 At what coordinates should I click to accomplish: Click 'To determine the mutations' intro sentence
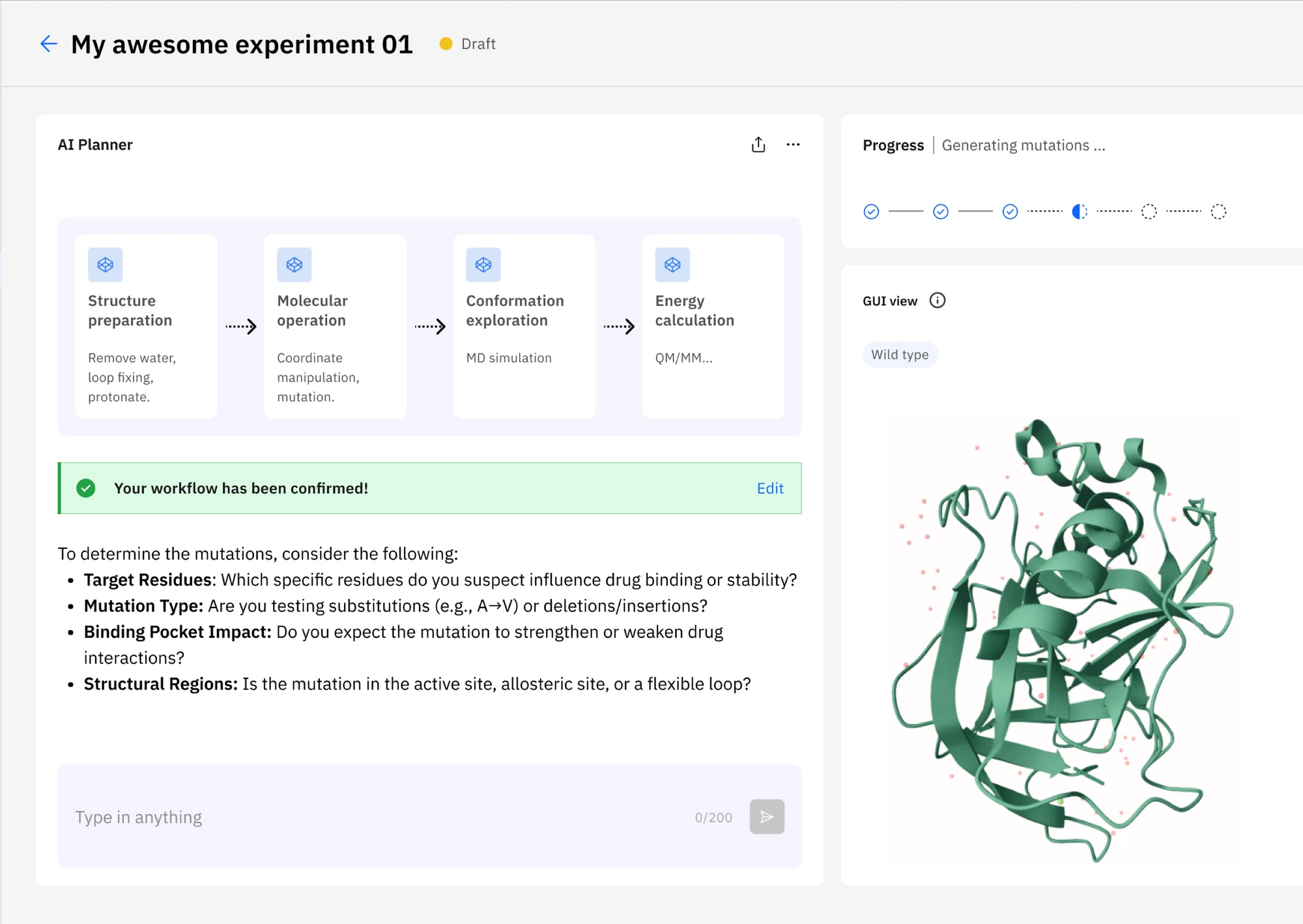click(x=258, y=553)
